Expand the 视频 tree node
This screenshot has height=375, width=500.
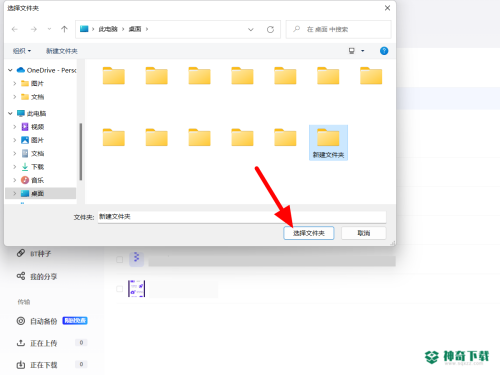pyautogui.click(x=14, y=127)
